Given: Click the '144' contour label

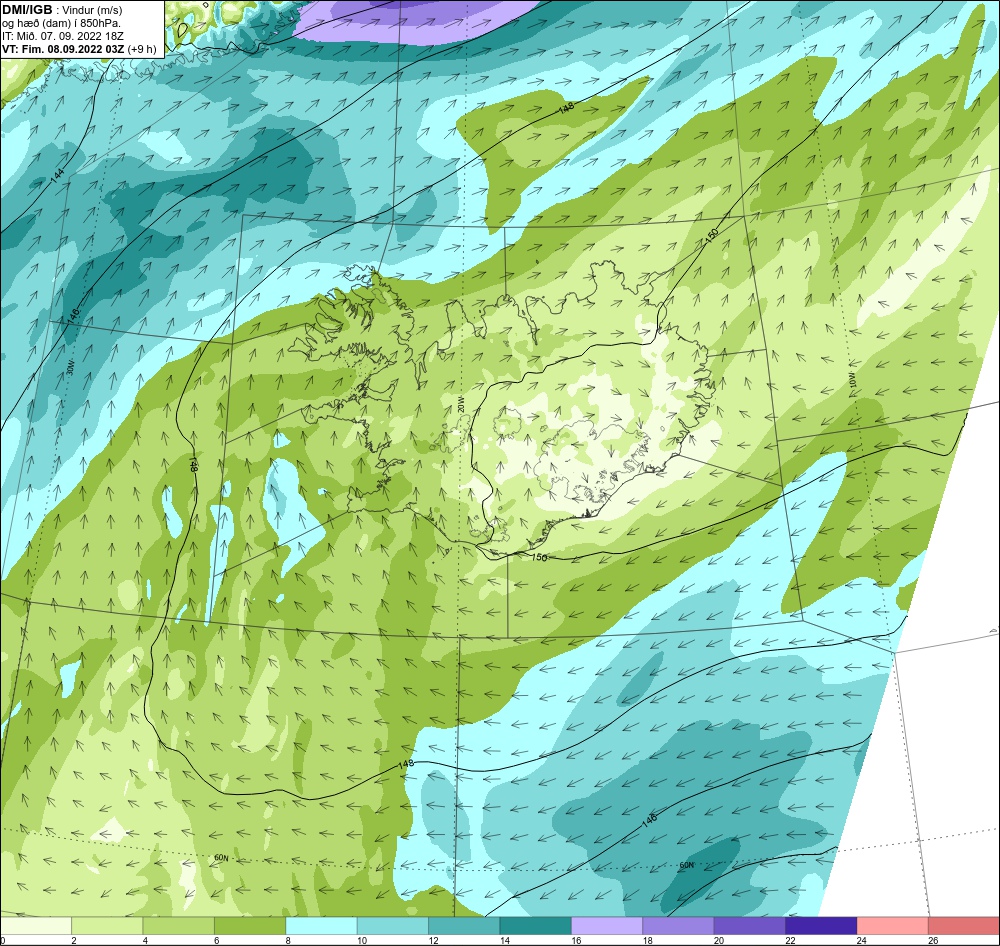Looking at the screenshot, I should coord(57,177).
